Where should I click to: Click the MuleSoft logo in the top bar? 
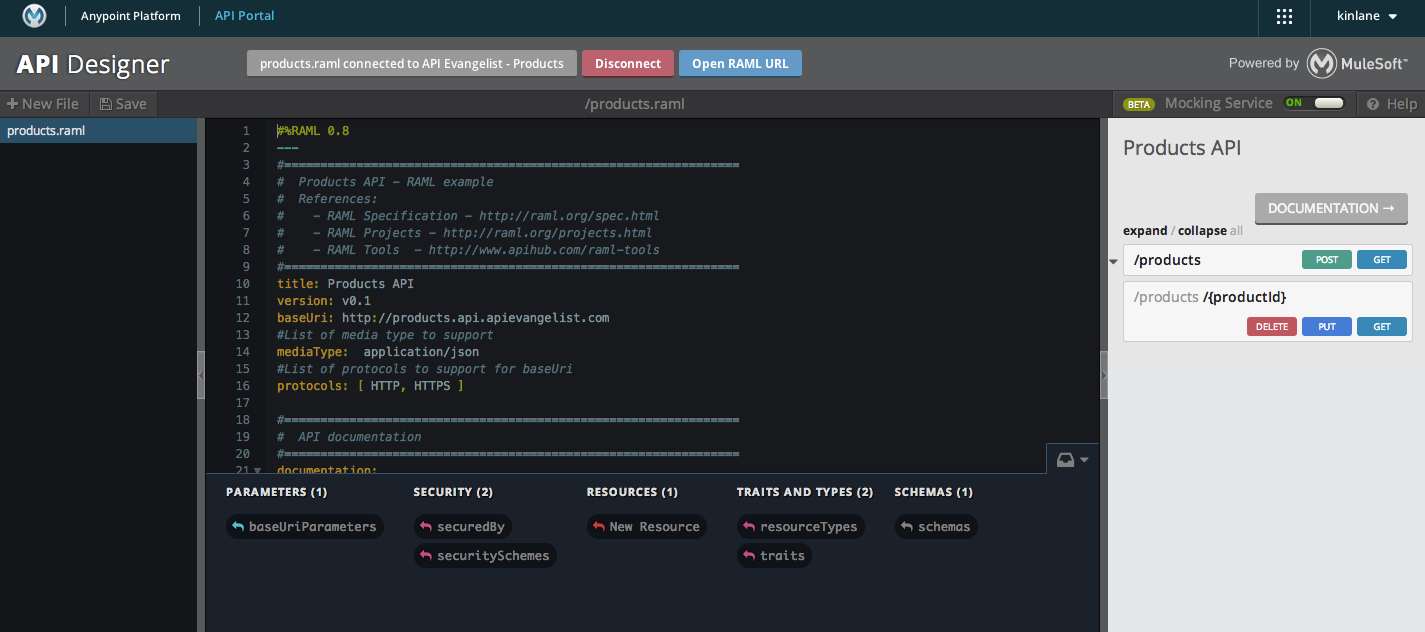coord(34,16)
